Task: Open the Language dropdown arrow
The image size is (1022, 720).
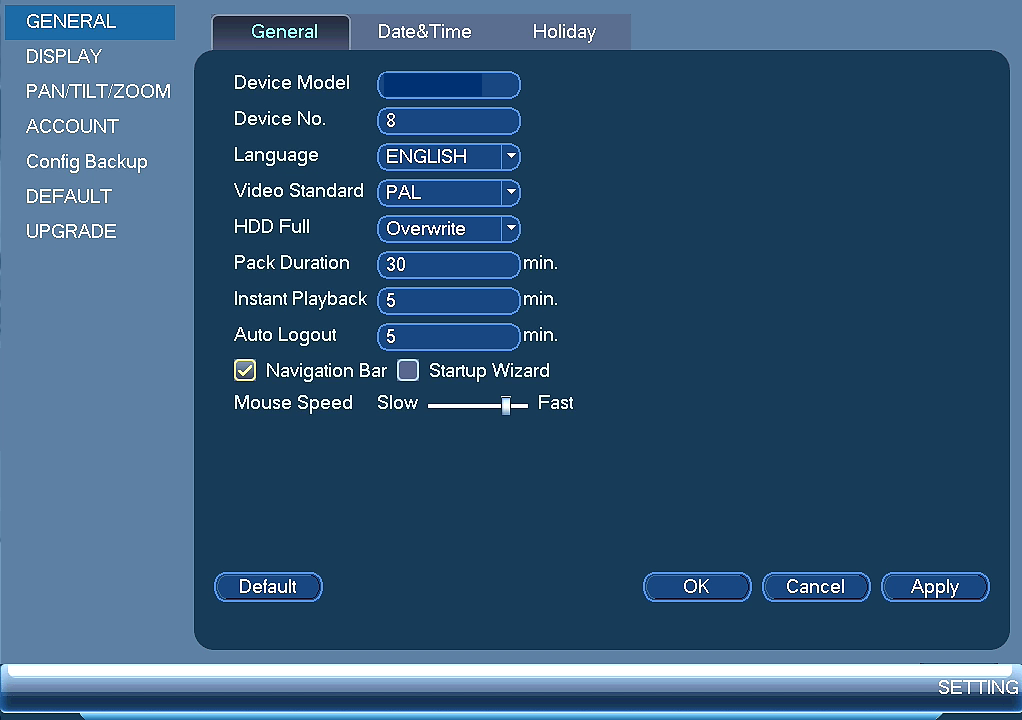Action: coord(511,156)
